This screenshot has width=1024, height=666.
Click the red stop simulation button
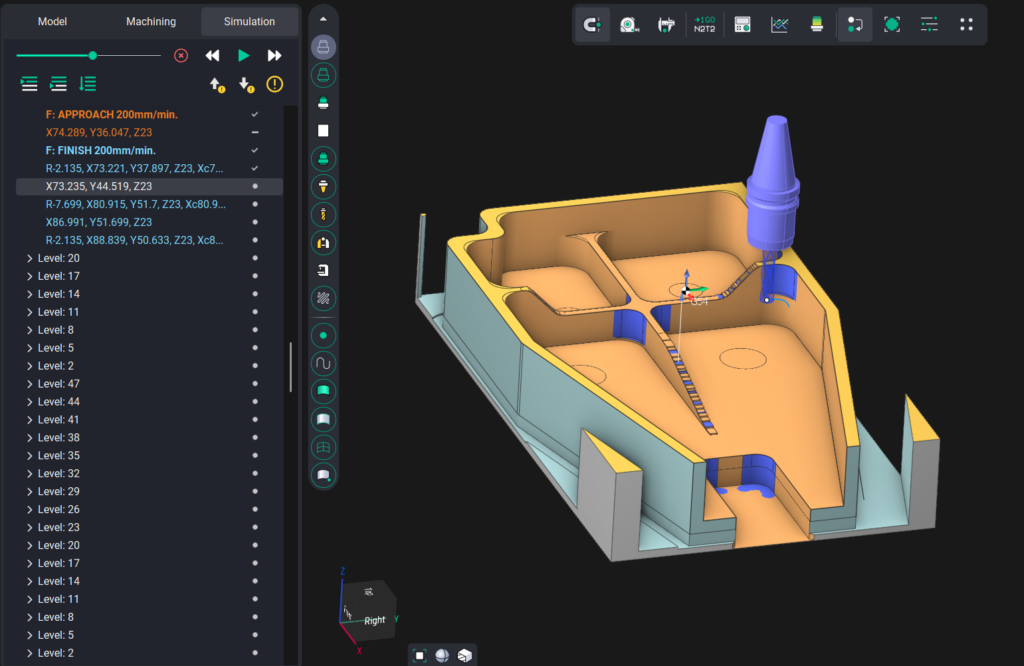click(181, 56)
